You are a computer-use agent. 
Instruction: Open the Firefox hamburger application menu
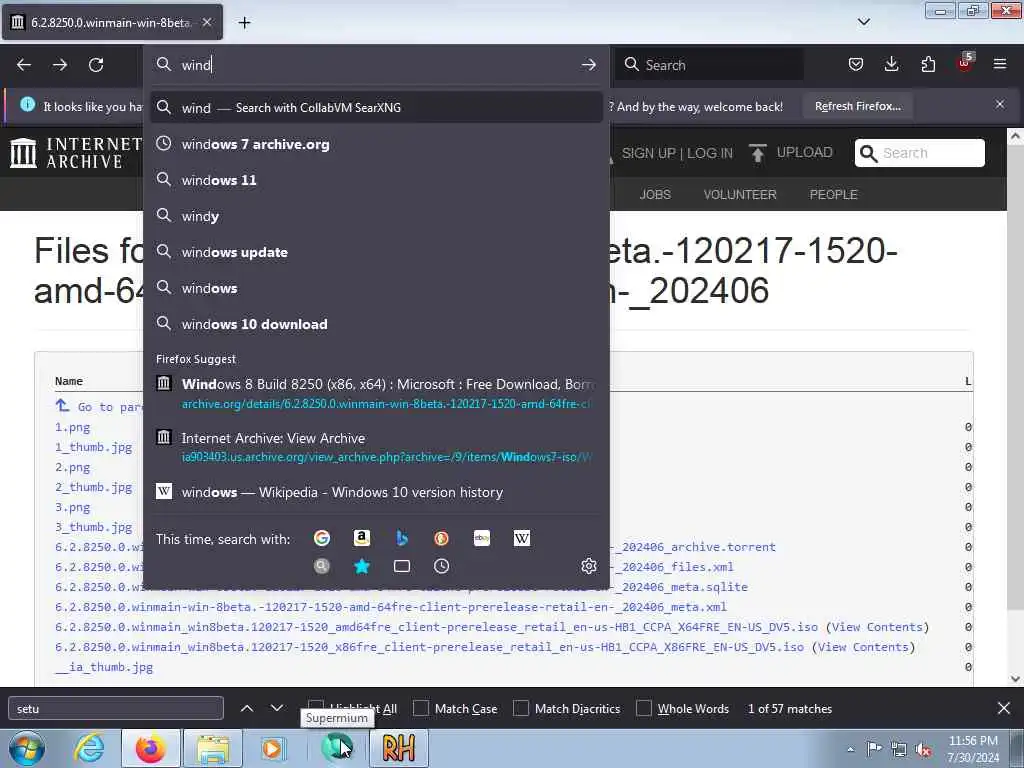point(1000,64)
